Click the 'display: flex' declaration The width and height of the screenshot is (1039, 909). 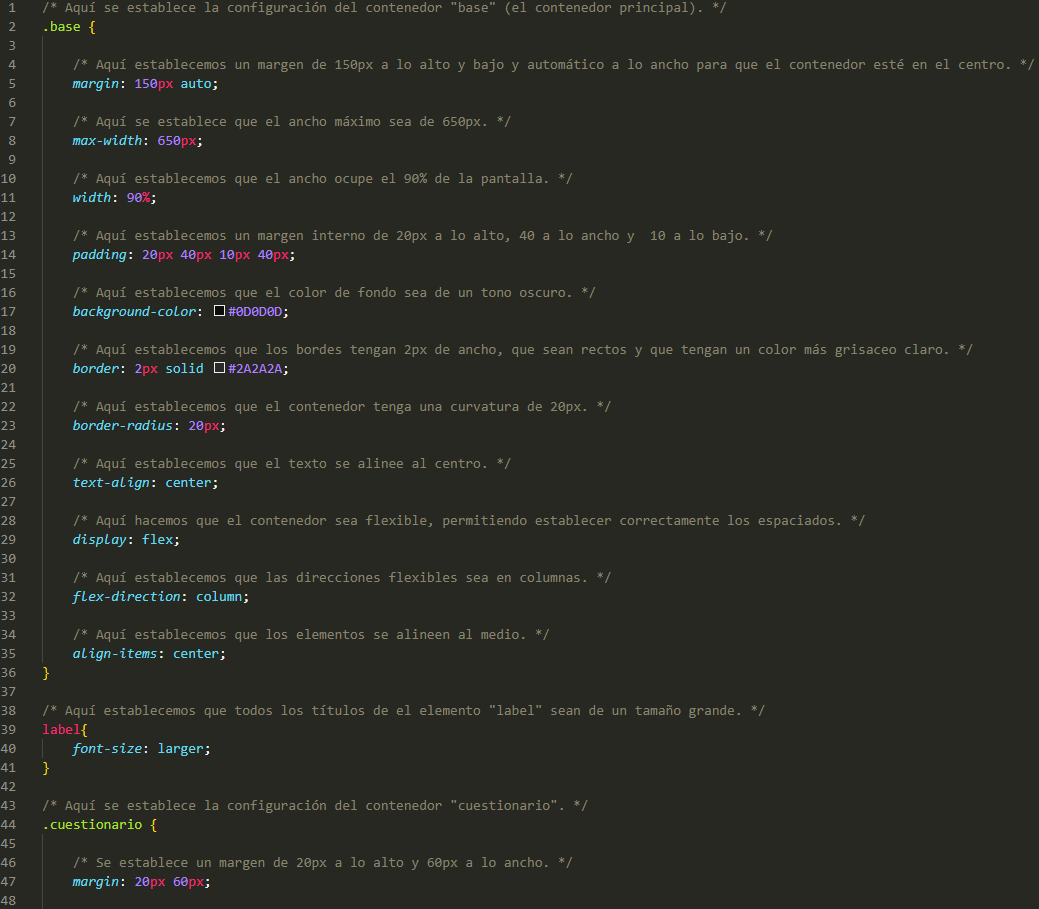click(127, 539)
